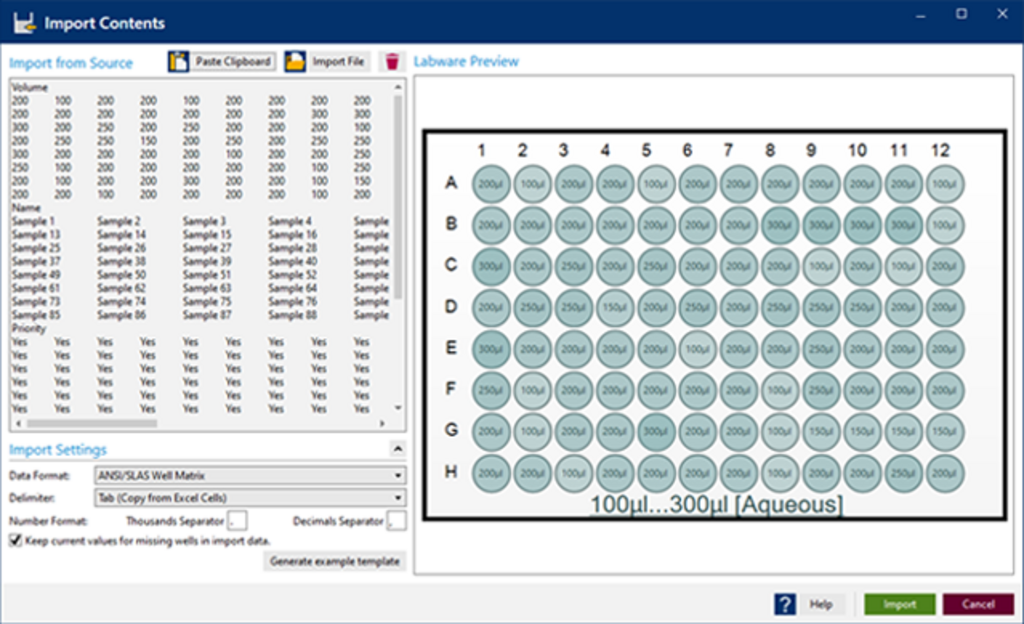Click the 'Import from Source' heading

coord(71,63)
